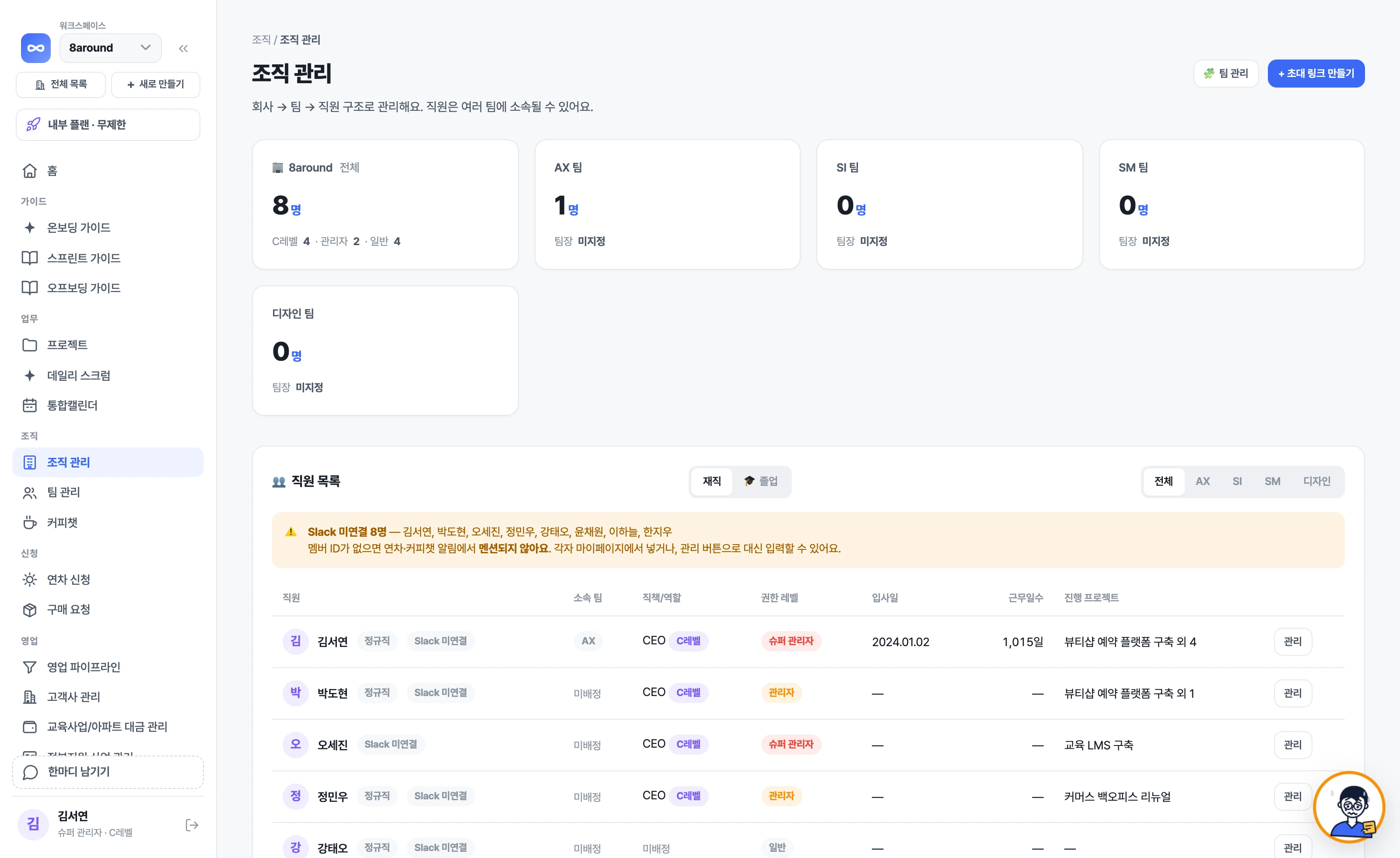
Task: Open 커피챗 coffee cup icon item
Action: coord(30,523)
